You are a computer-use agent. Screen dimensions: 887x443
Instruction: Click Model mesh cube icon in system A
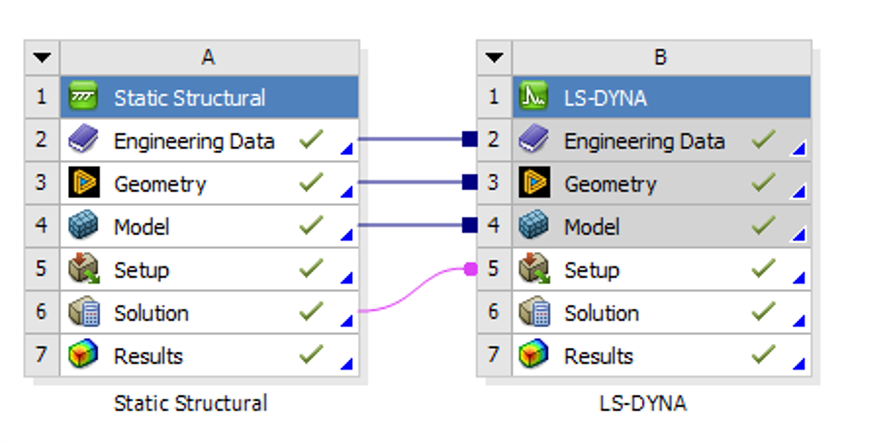point(83,226)
